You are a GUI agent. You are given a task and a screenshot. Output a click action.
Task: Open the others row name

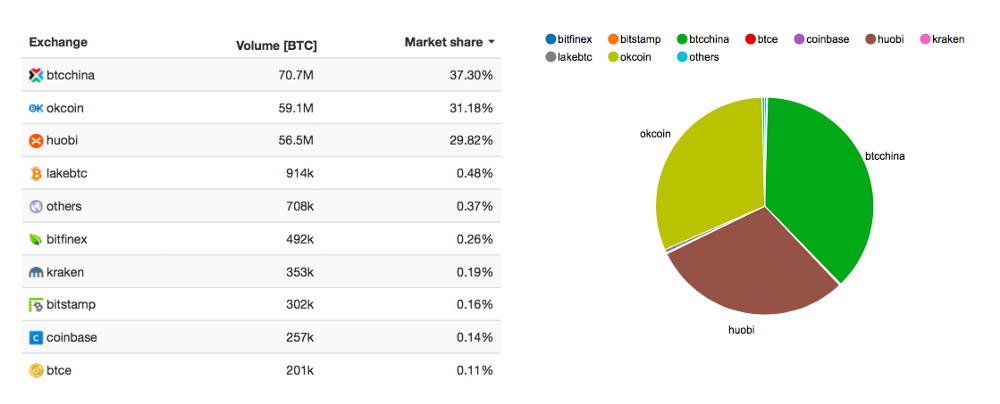(64, 207)
